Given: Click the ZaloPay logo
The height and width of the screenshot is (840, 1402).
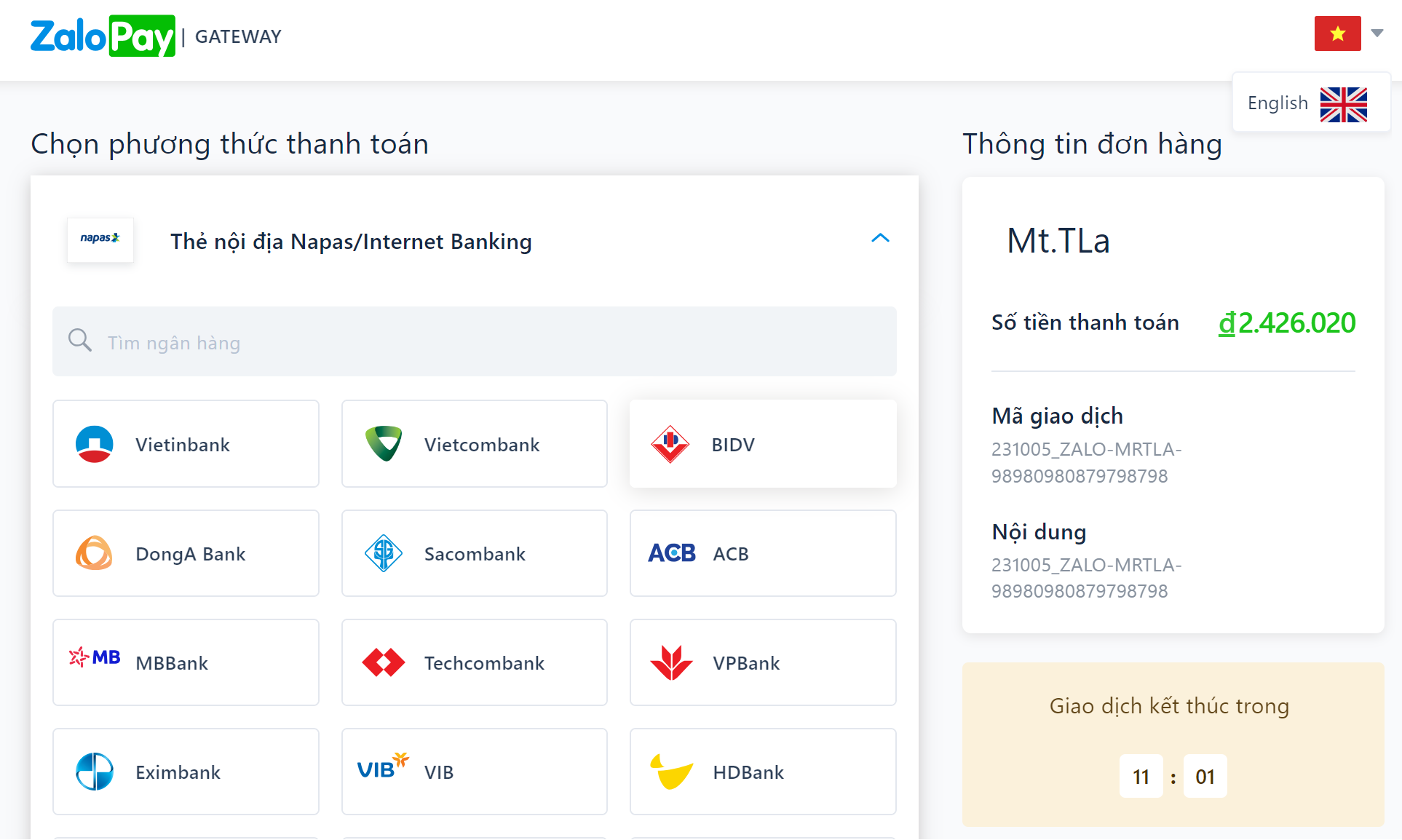Looking at the screenshot, I should [103, 36].
